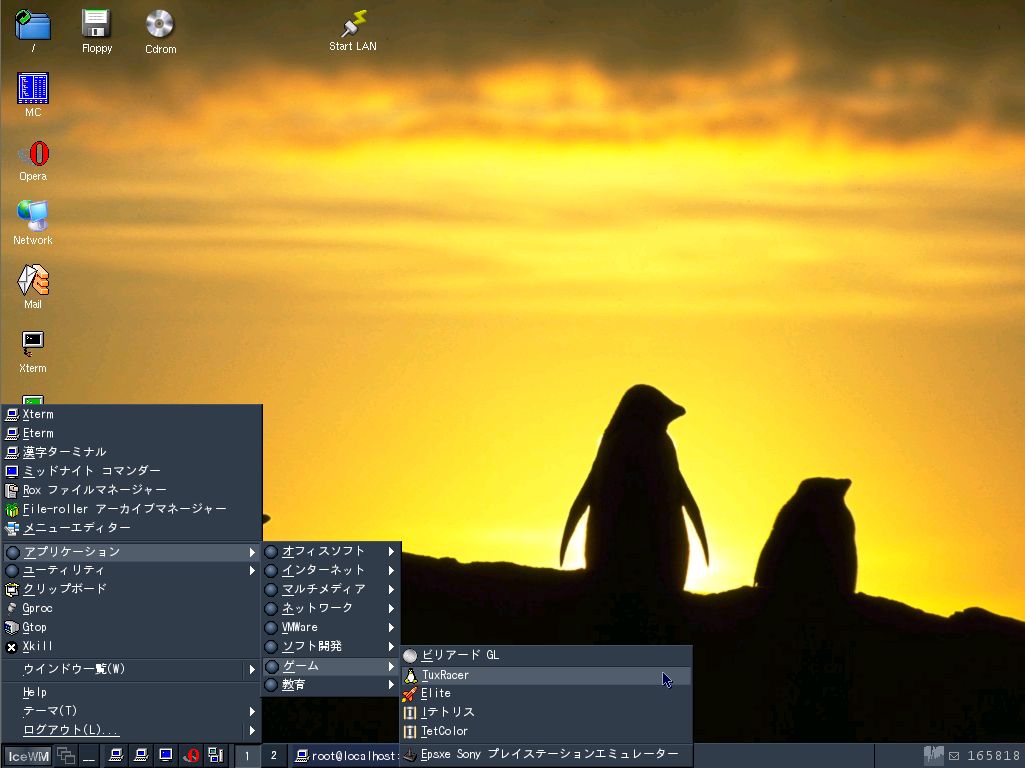Expand the オフィスソフト submenu
The height and width of the screenshot is (768, 1025).
coord(331,552)
